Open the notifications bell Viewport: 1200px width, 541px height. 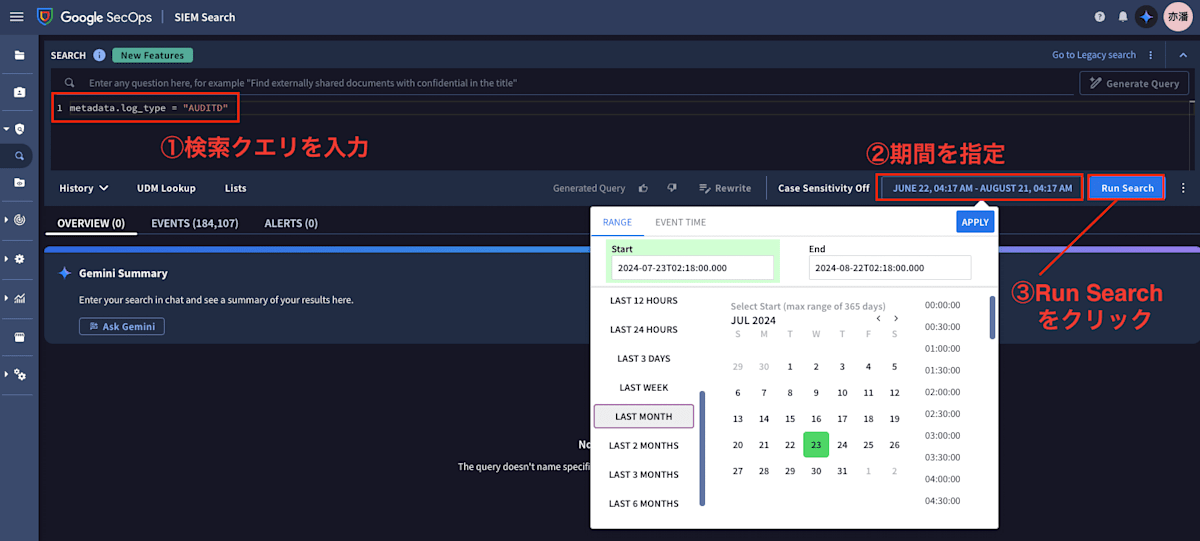(1123, 17)
